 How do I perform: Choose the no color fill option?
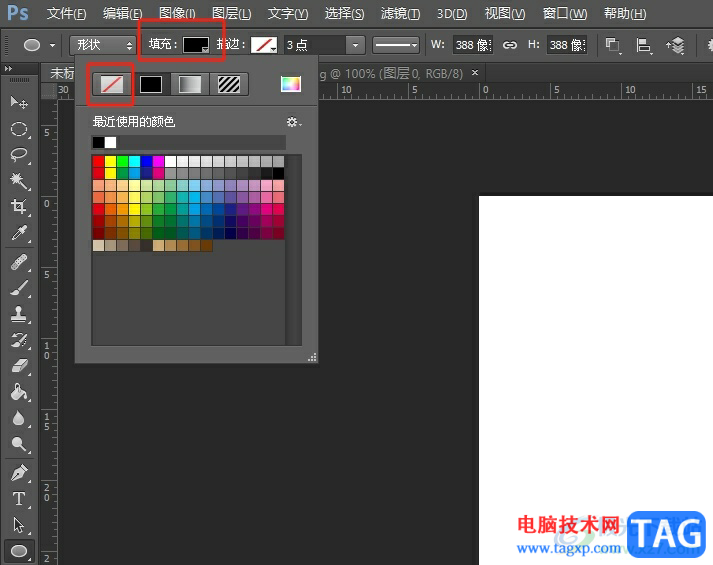(111, 84)
